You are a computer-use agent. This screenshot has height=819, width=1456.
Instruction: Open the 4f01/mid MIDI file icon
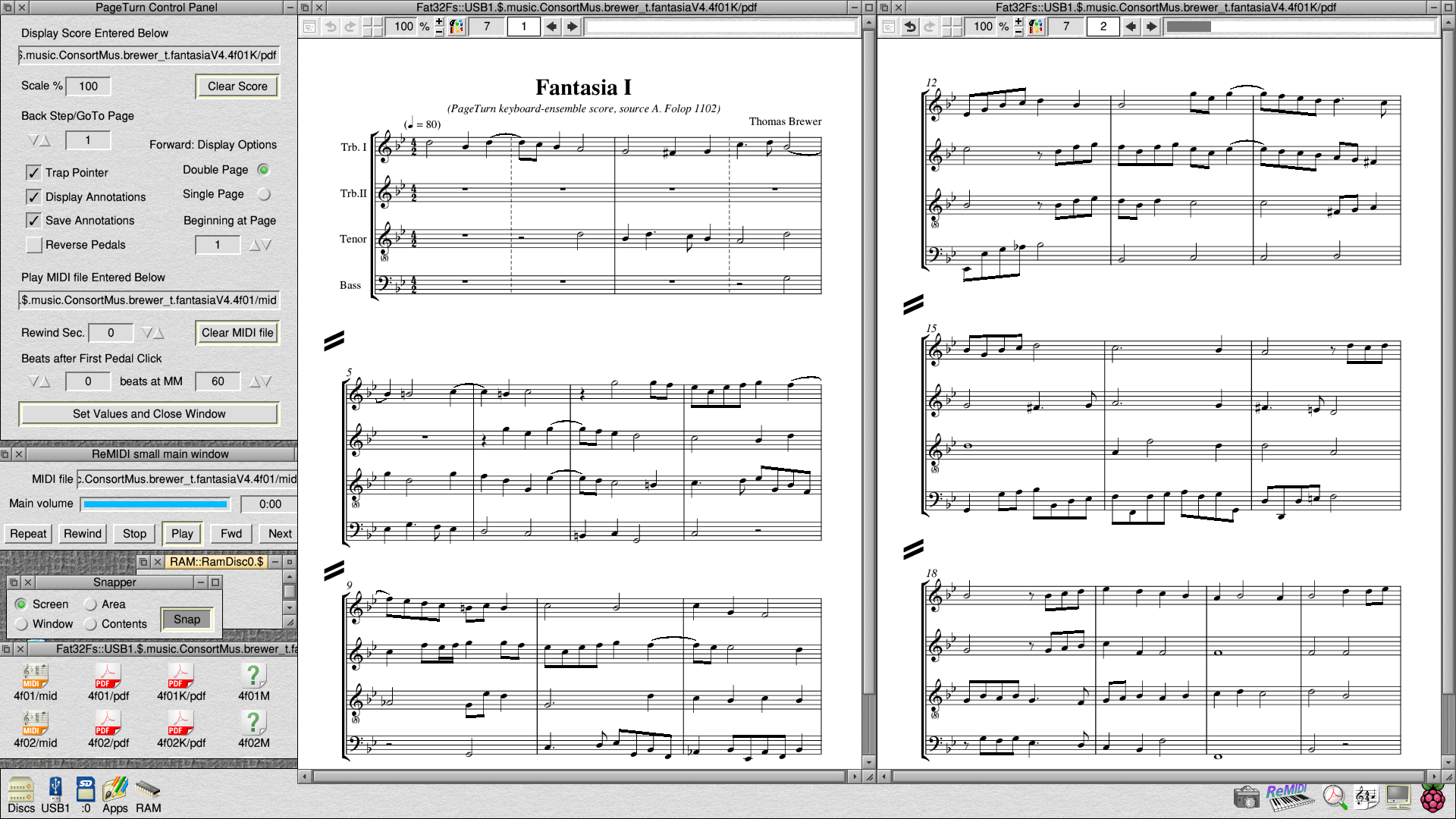[35, 682]
